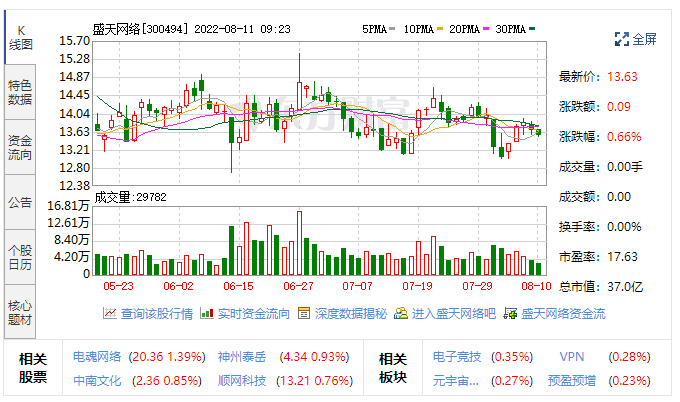Open the 资金流向 tab
680x402 pixels.
click(20, 147)
